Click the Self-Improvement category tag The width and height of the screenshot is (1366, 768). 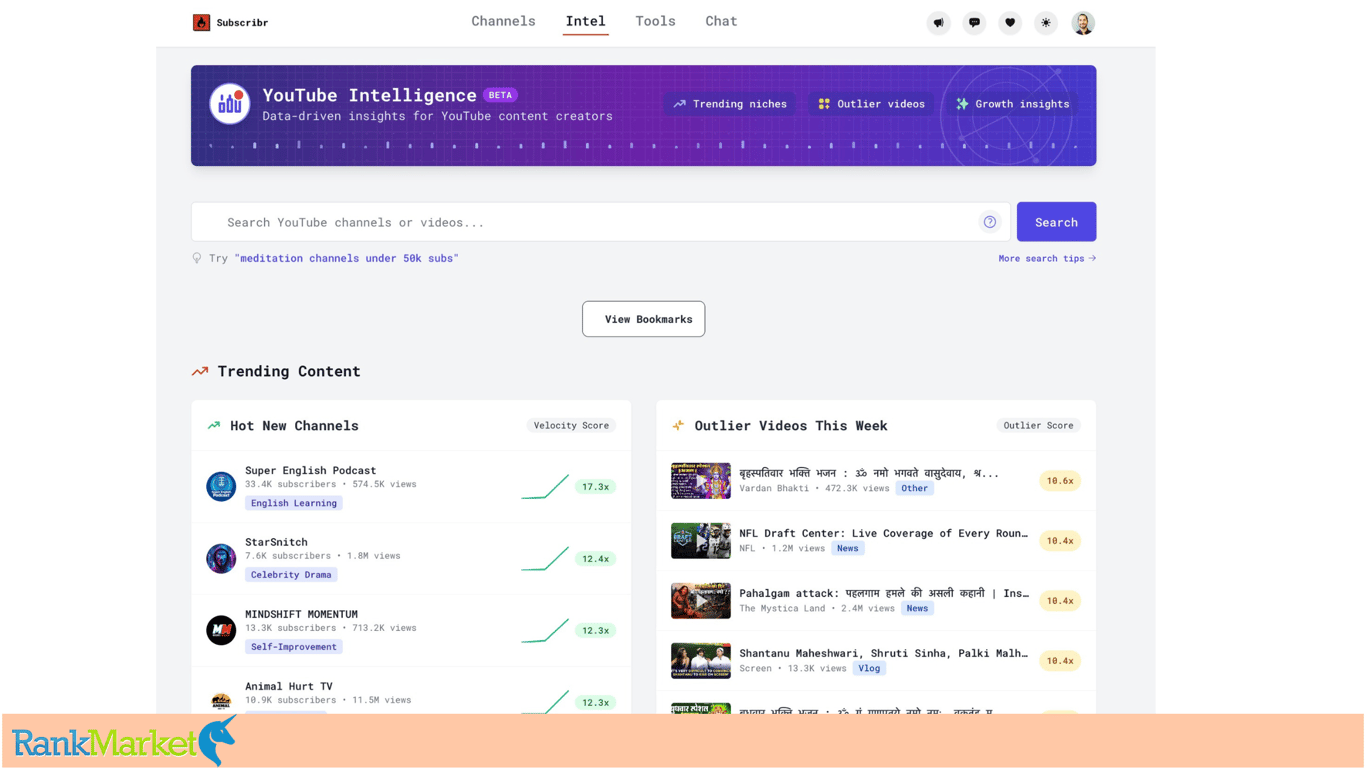point(294,647)
